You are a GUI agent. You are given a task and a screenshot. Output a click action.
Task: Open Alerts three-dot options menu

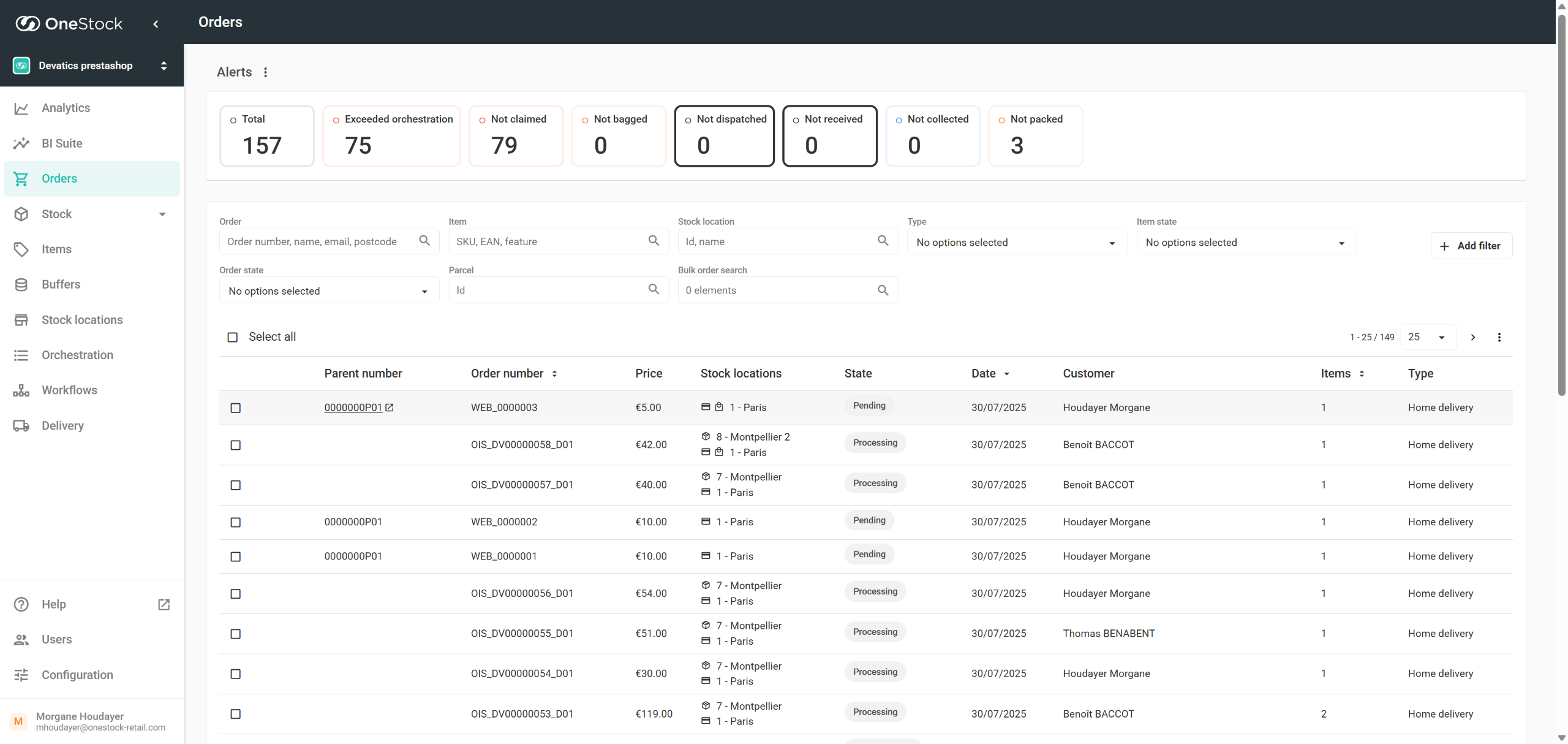click(265, 72)
